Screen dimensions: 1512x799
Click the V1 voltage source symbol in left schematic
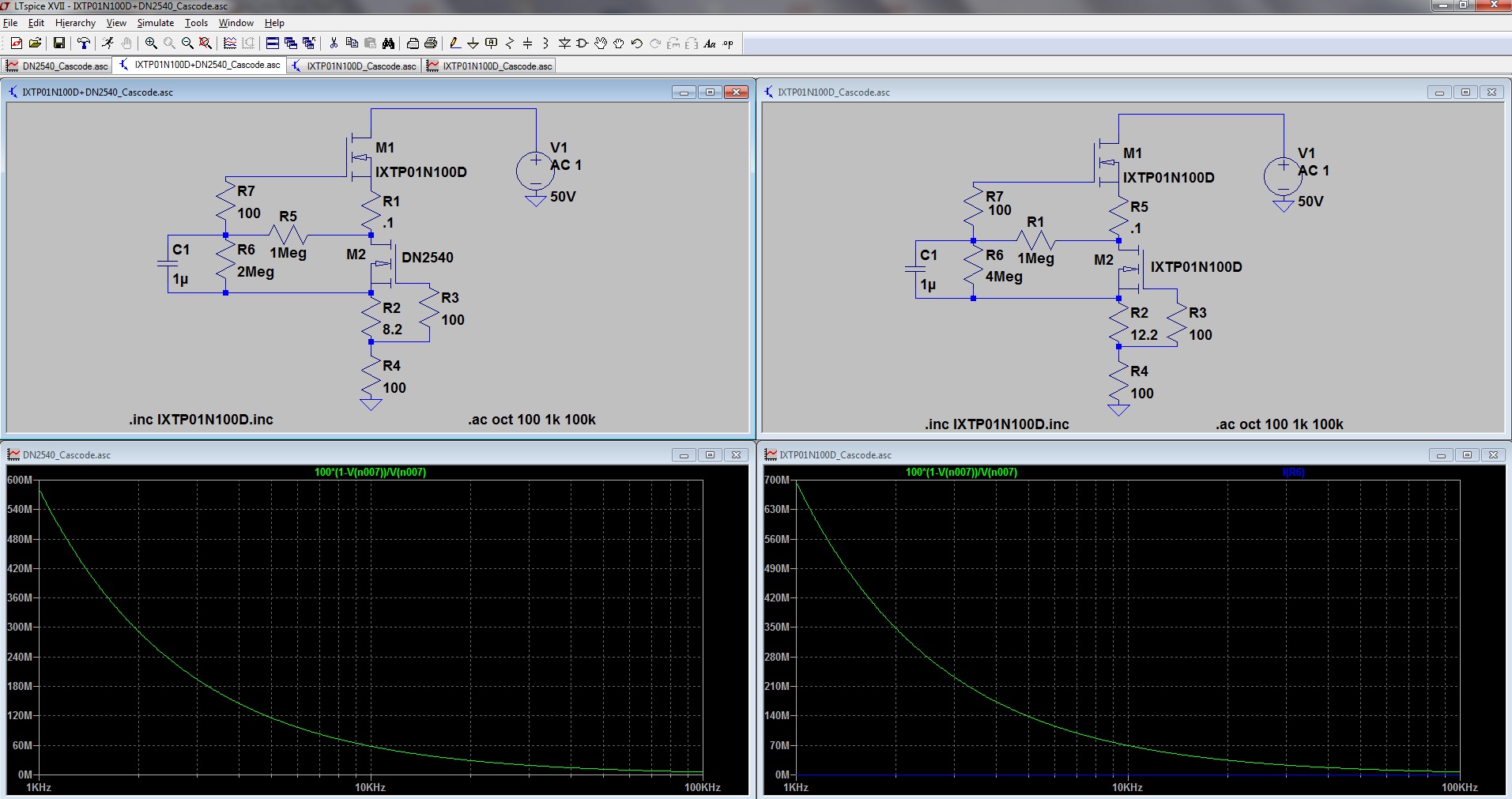(535, 171)
